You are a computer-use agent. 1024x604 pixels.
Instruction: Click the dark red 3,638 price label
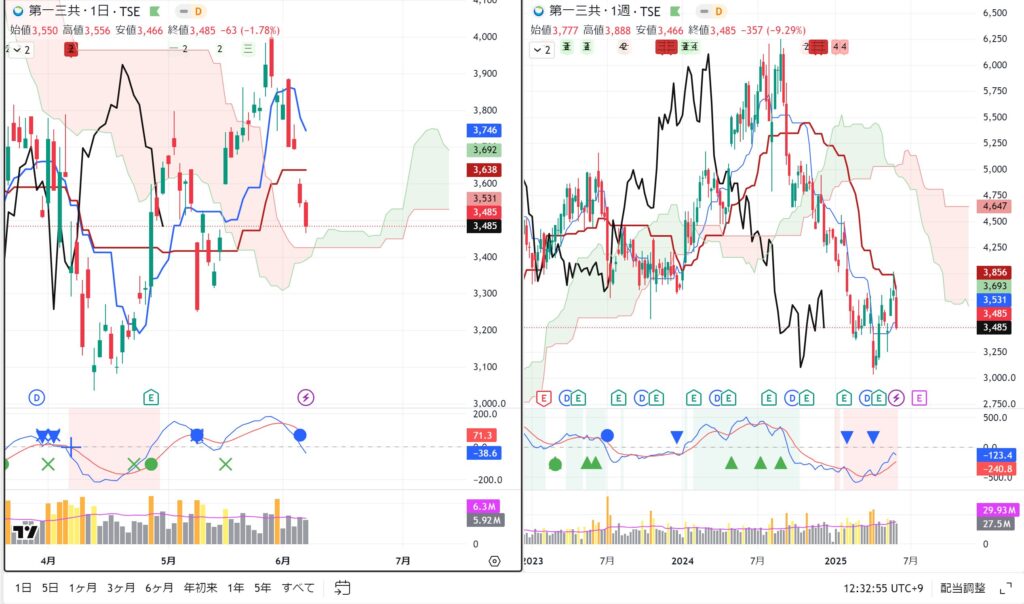coord(484,170)
